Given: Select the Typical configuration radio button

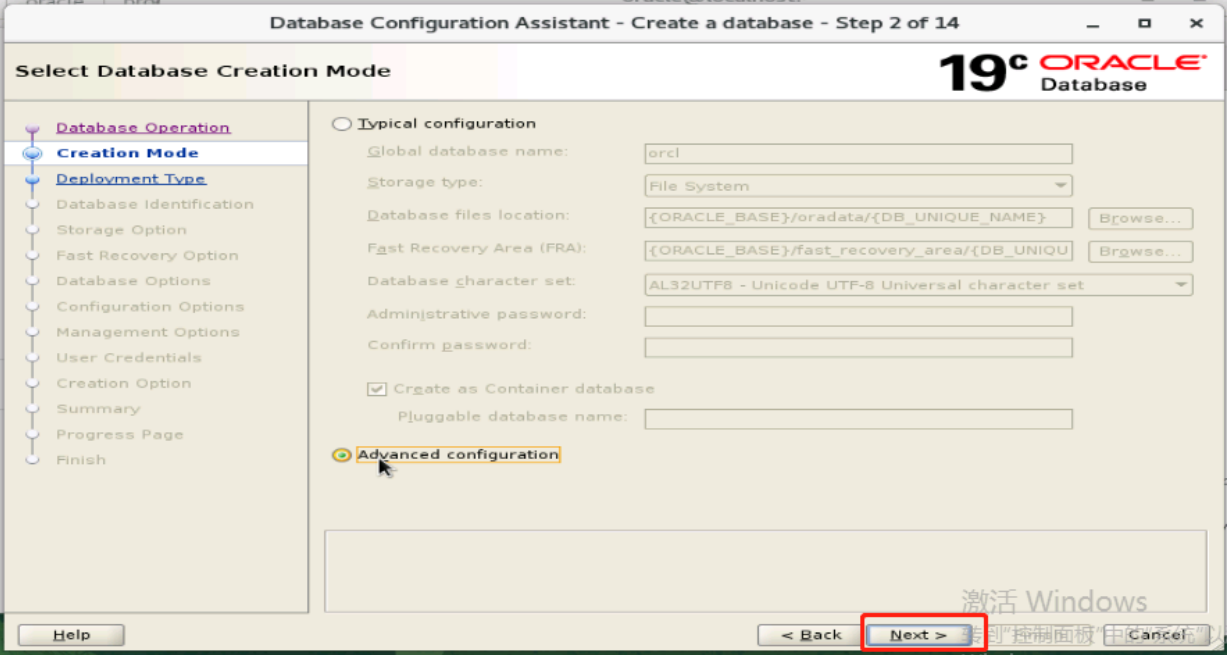Looking at the screenshot, I should pos(342,124).
